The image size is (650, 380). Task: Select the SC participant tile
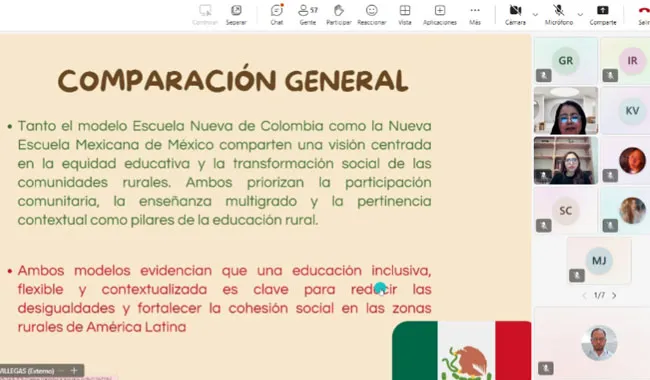(x=566, y=211)
